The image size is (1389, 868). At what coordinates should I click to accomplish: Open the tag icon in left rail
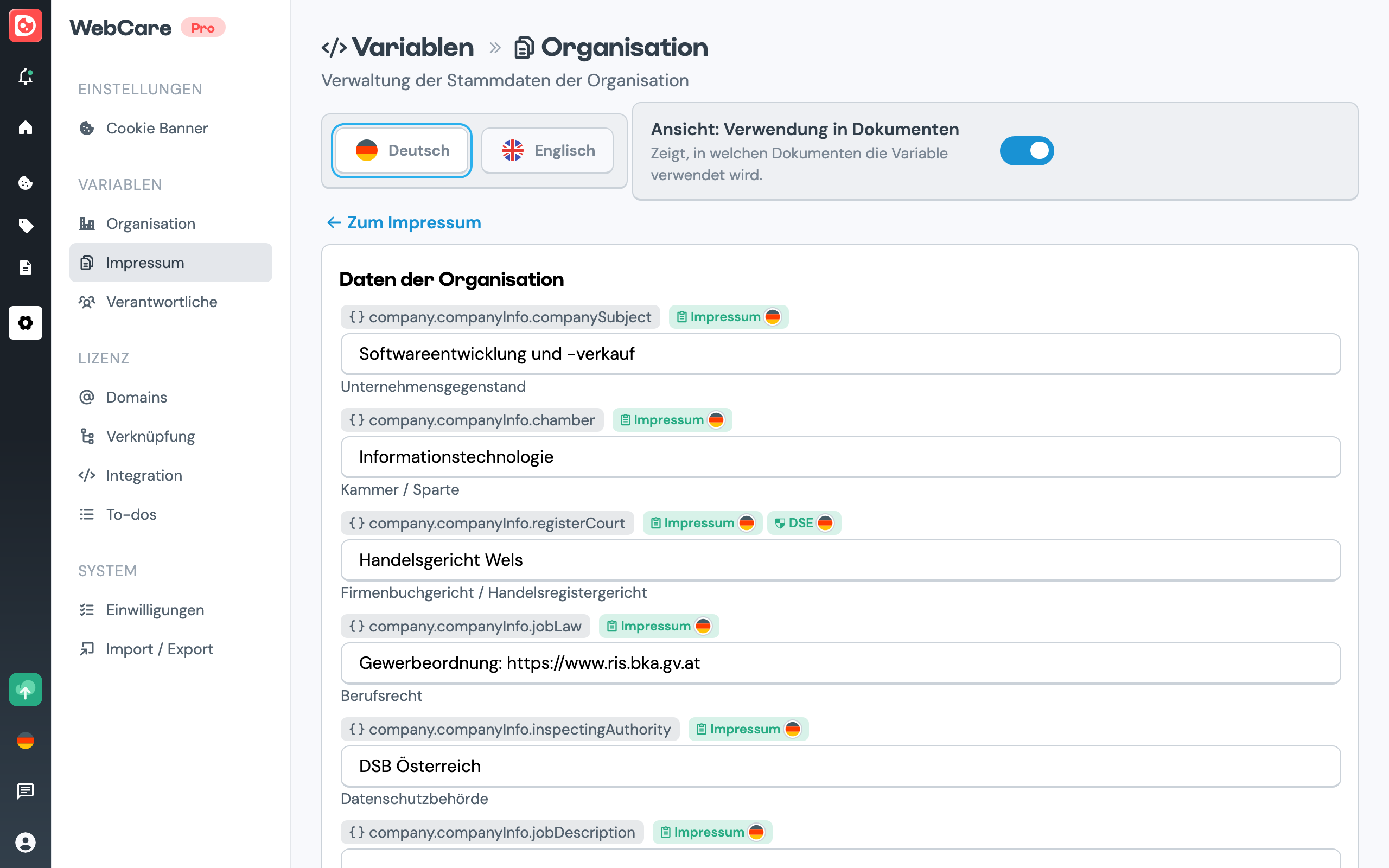[26, 226]
